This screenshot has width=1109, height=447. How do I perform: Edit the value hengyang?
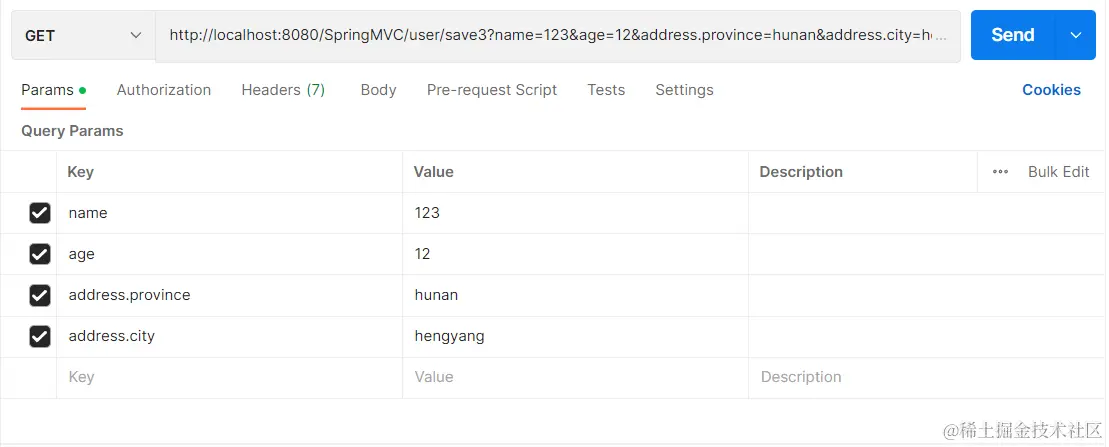(450, 336)
